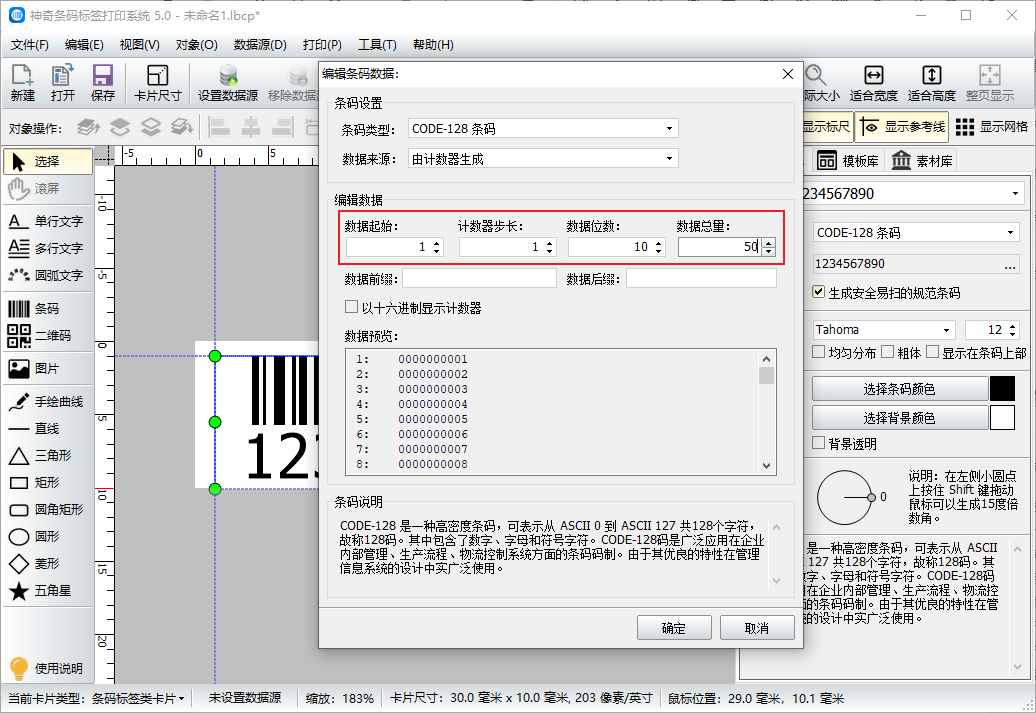Click 设置数据源 toolbar icon
Image resolution: width=1036 pixels, height=713 pixels.
228,83
